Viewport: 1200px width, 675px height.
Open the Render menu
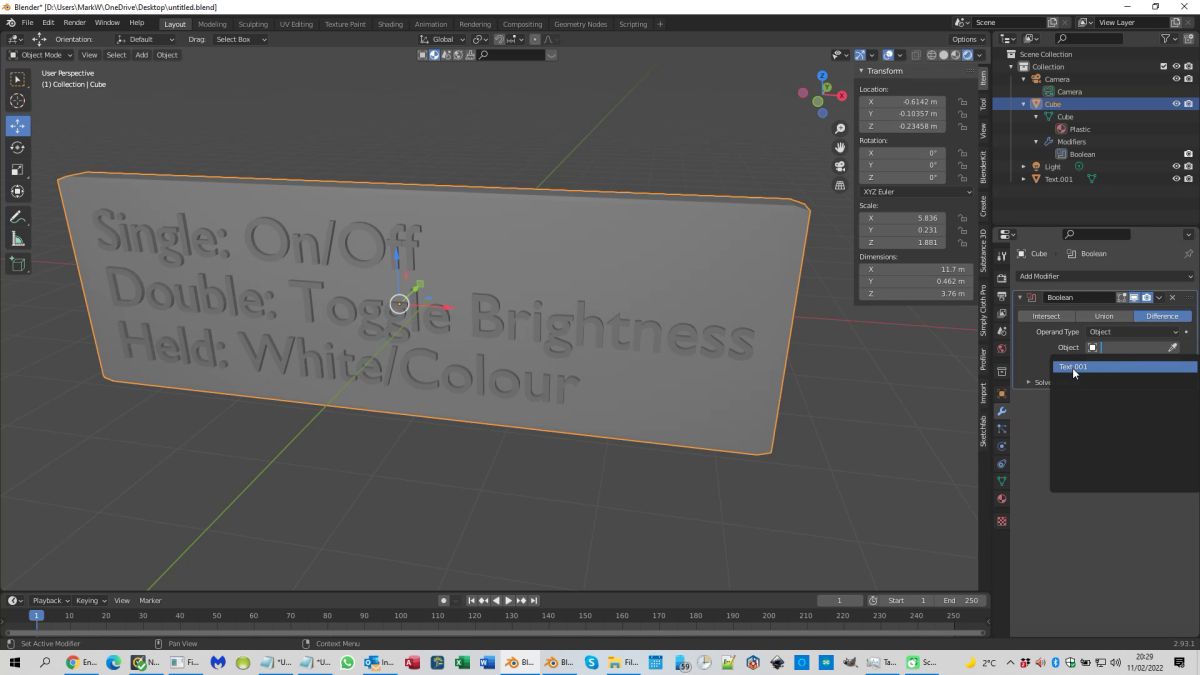click(x=74, y=22)
